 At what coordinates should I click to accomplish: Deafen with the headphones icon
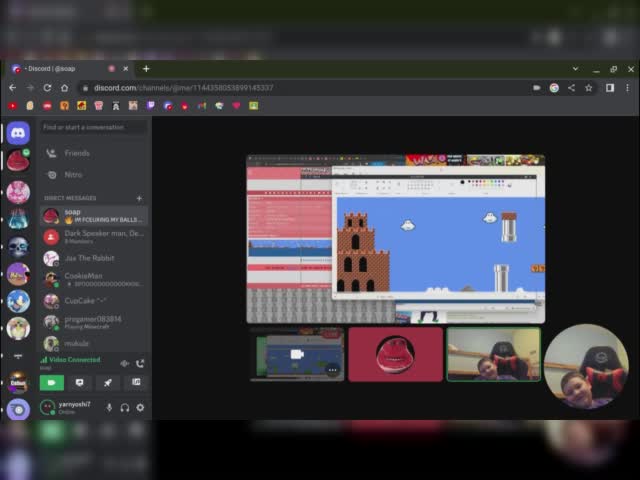pos(125,407)
